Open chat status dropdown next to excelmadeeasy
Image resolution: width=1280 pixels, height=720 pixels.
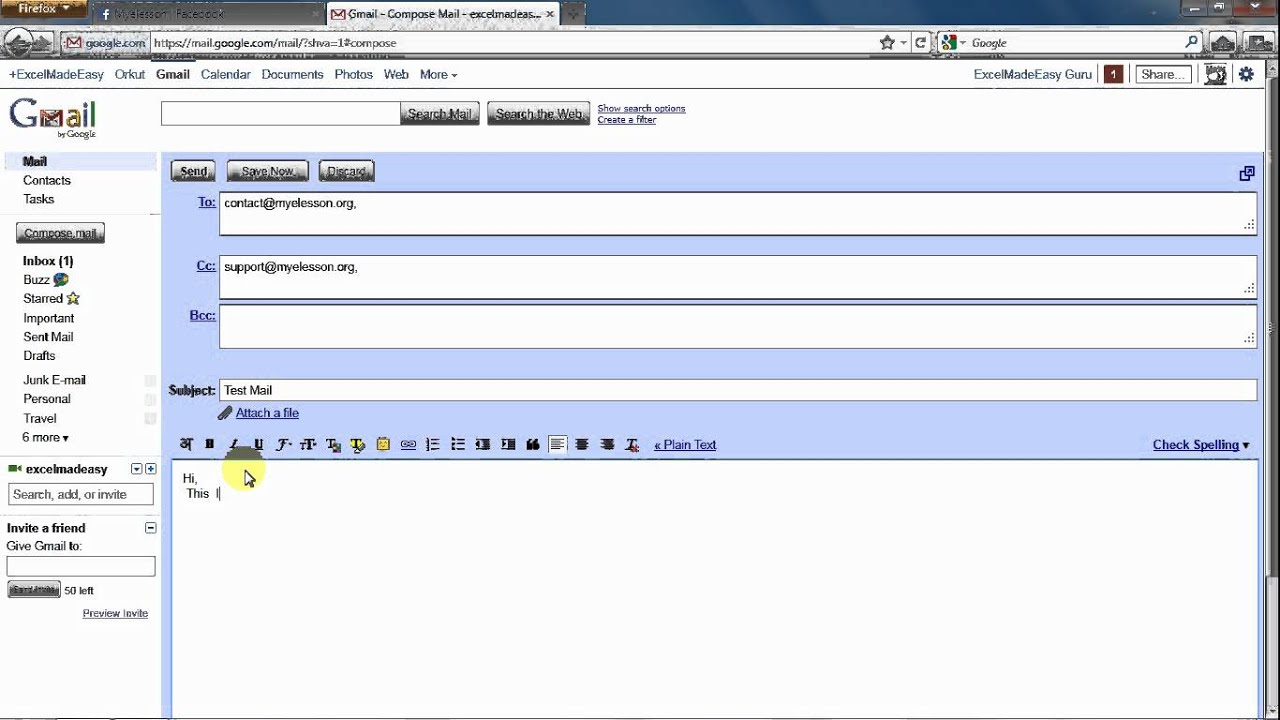137,469
